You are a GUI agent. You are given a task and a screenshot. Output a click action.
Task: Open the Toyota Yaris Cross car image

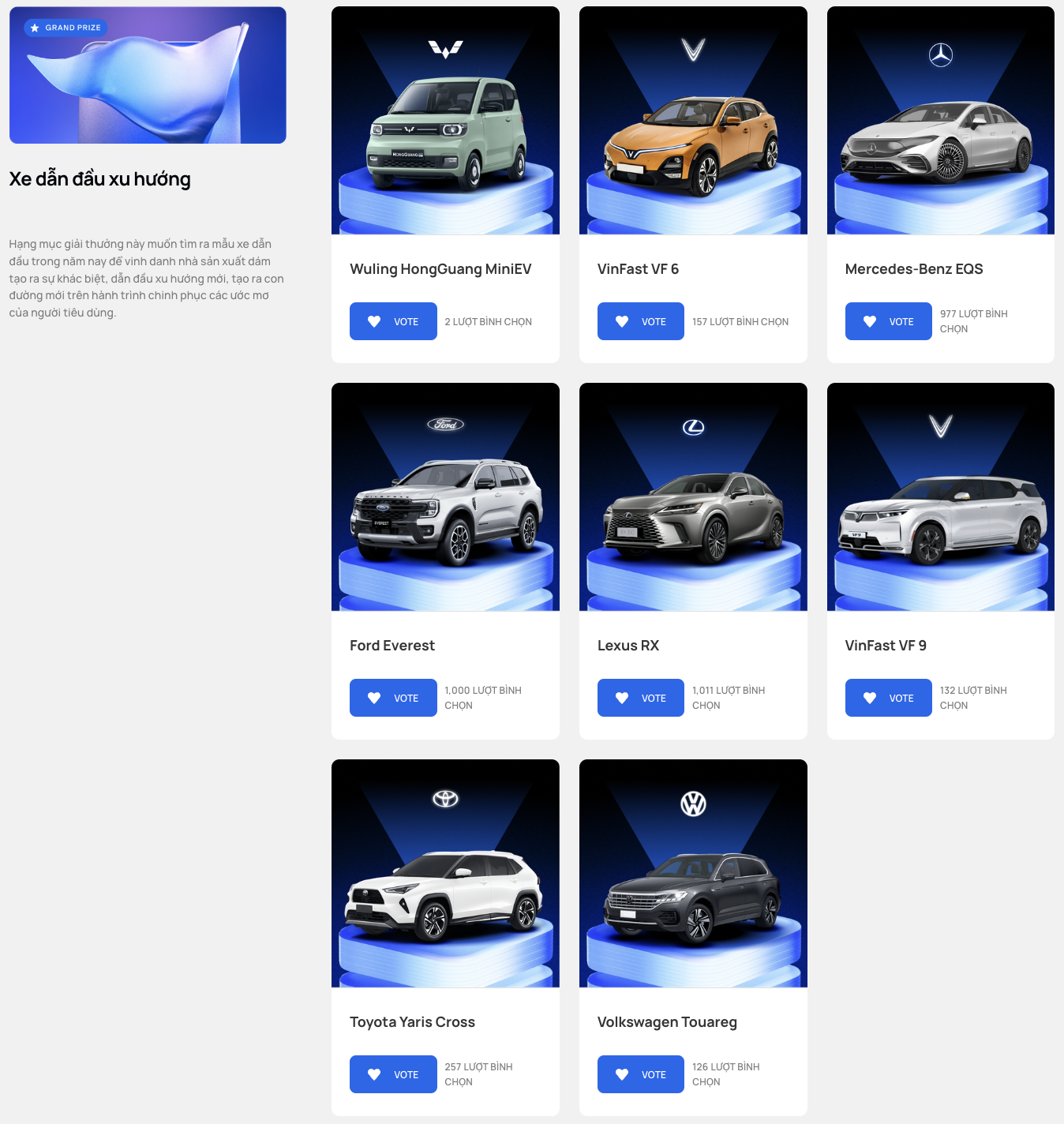445,873
